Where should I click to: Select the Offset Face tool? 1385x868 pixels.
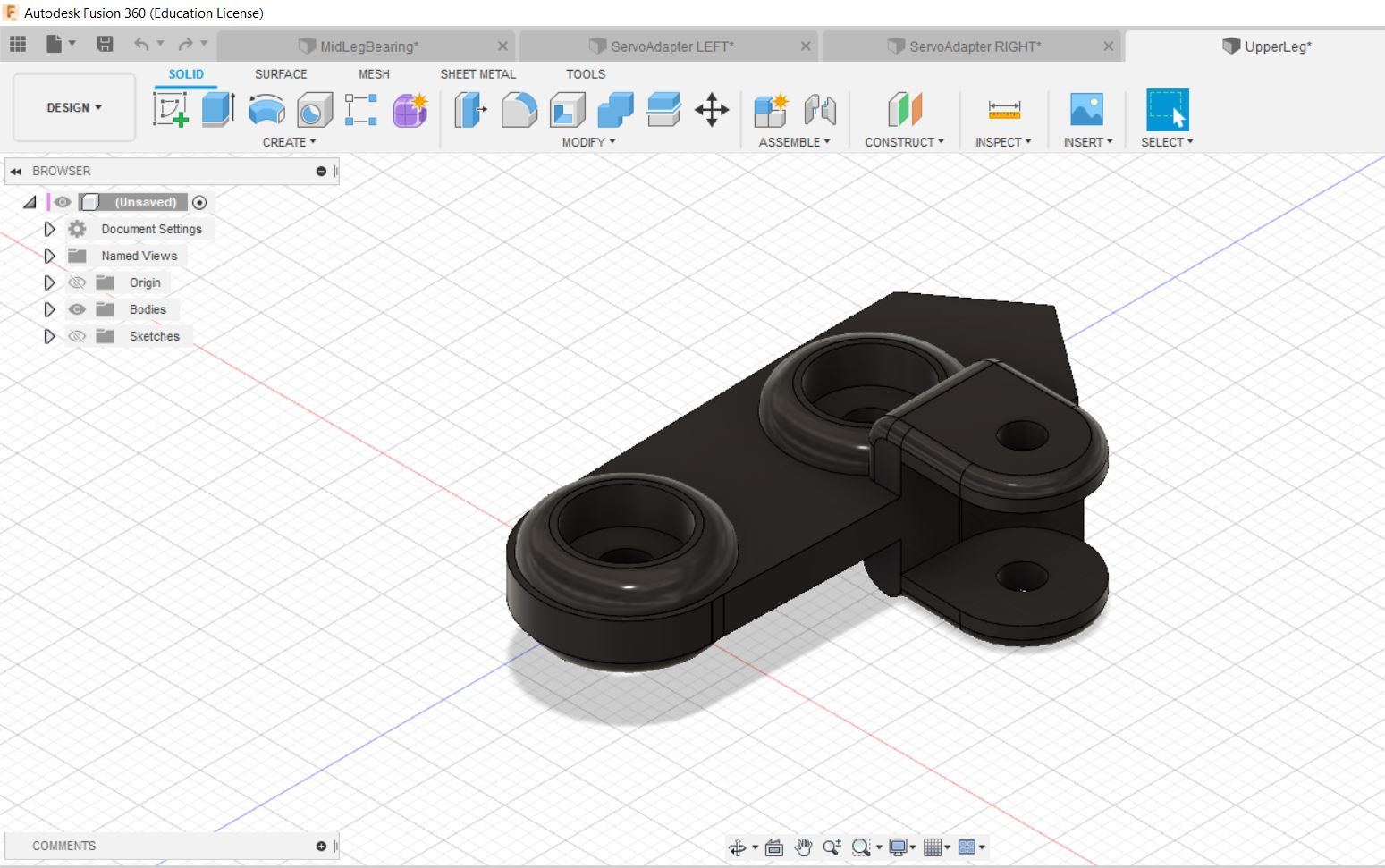pyautogui.click(x=663, y=110)
